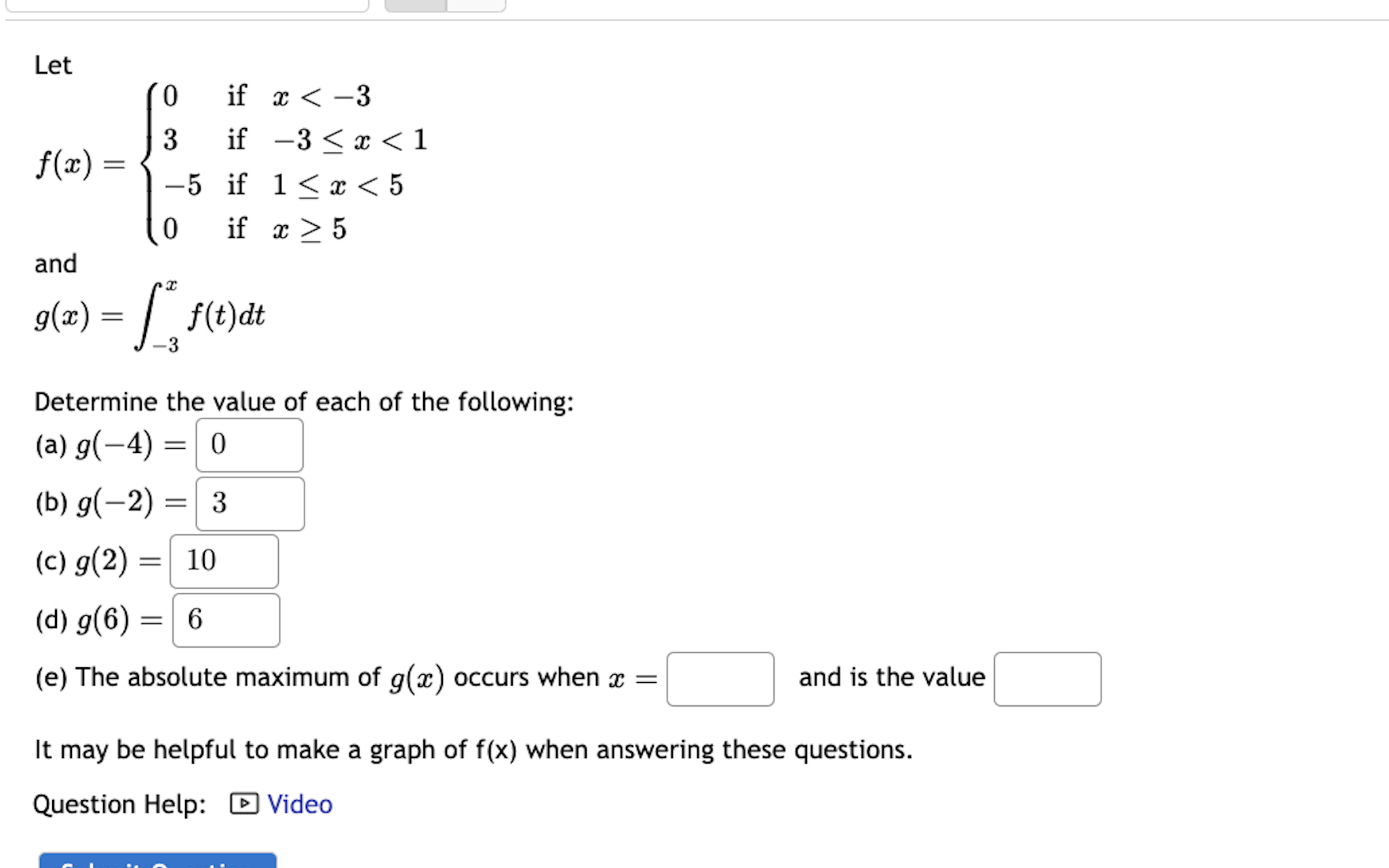
Task: Select the empty x-value box in part (e)
Action: pos(720,679)
